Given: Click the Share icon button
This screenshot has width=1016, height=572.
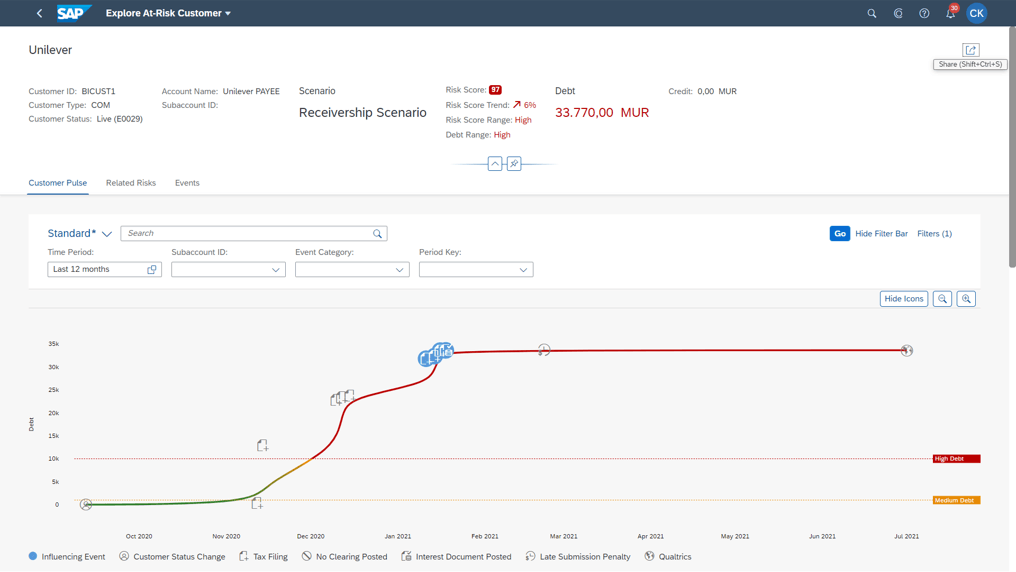Looking at the screenshot, I should pyautogui.click(x=970, y=50).
